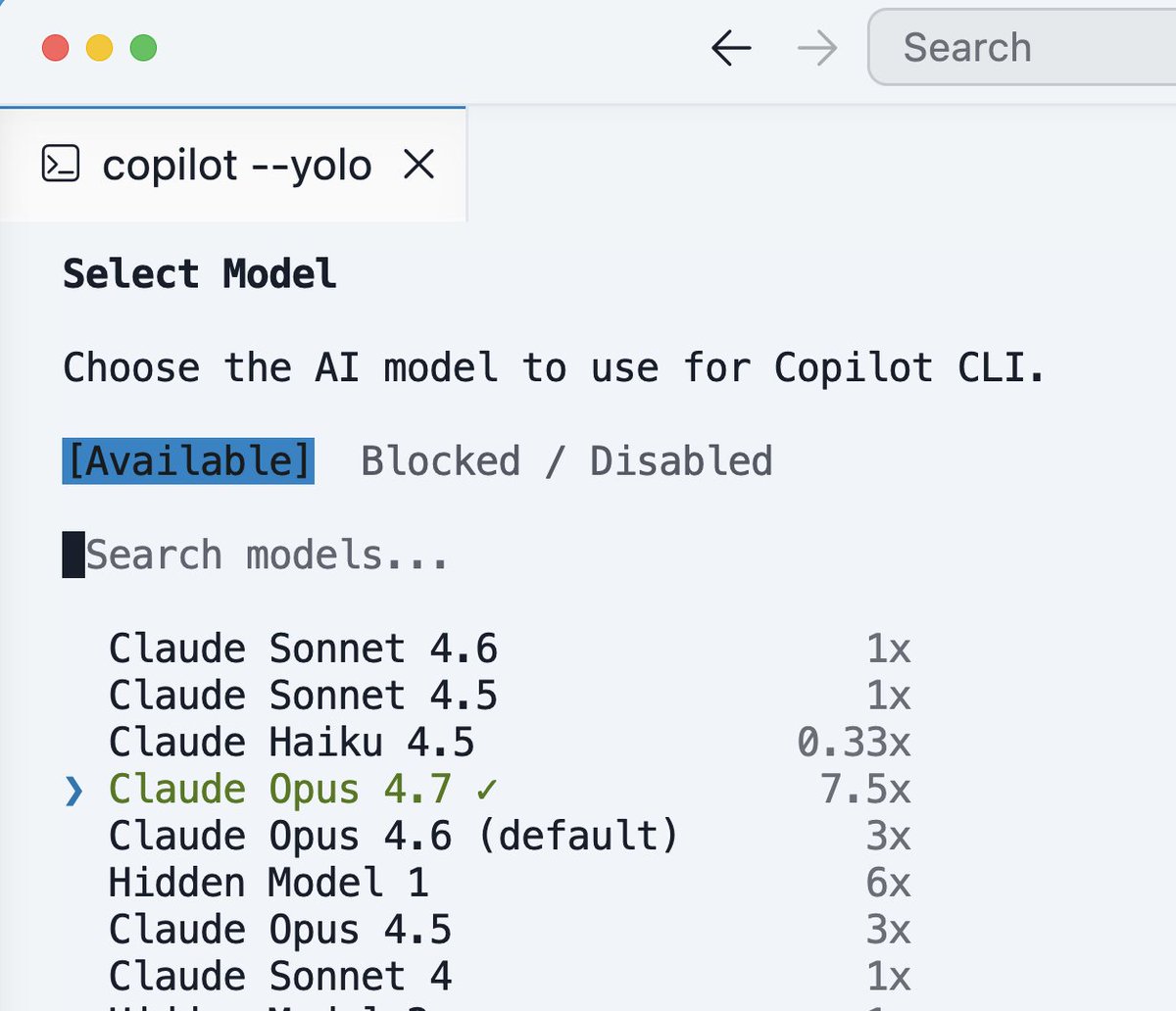Click the green checkmark next to Opus 4.7
The height and width of the screenshot is (1011, 1176).
coord(486,790)
